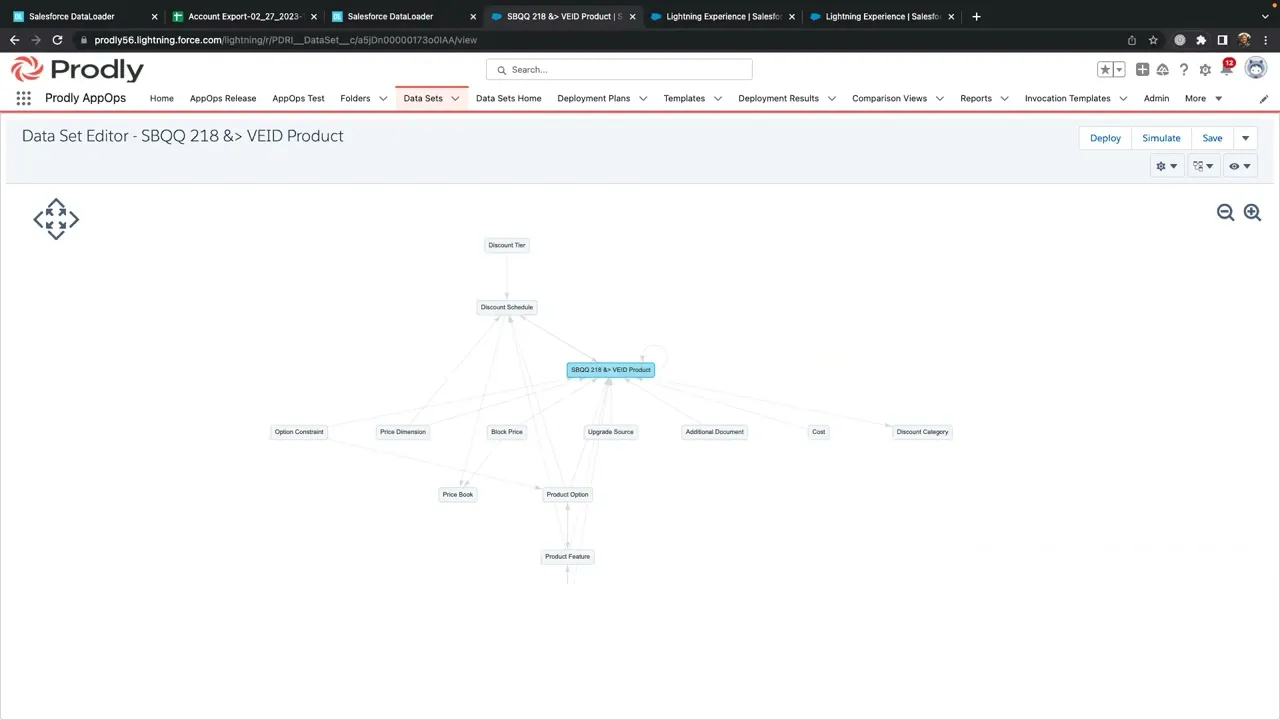The width and height of the screenshot is (1280, 720).
Task: Select the Price Book node
Action: point(458,494)
